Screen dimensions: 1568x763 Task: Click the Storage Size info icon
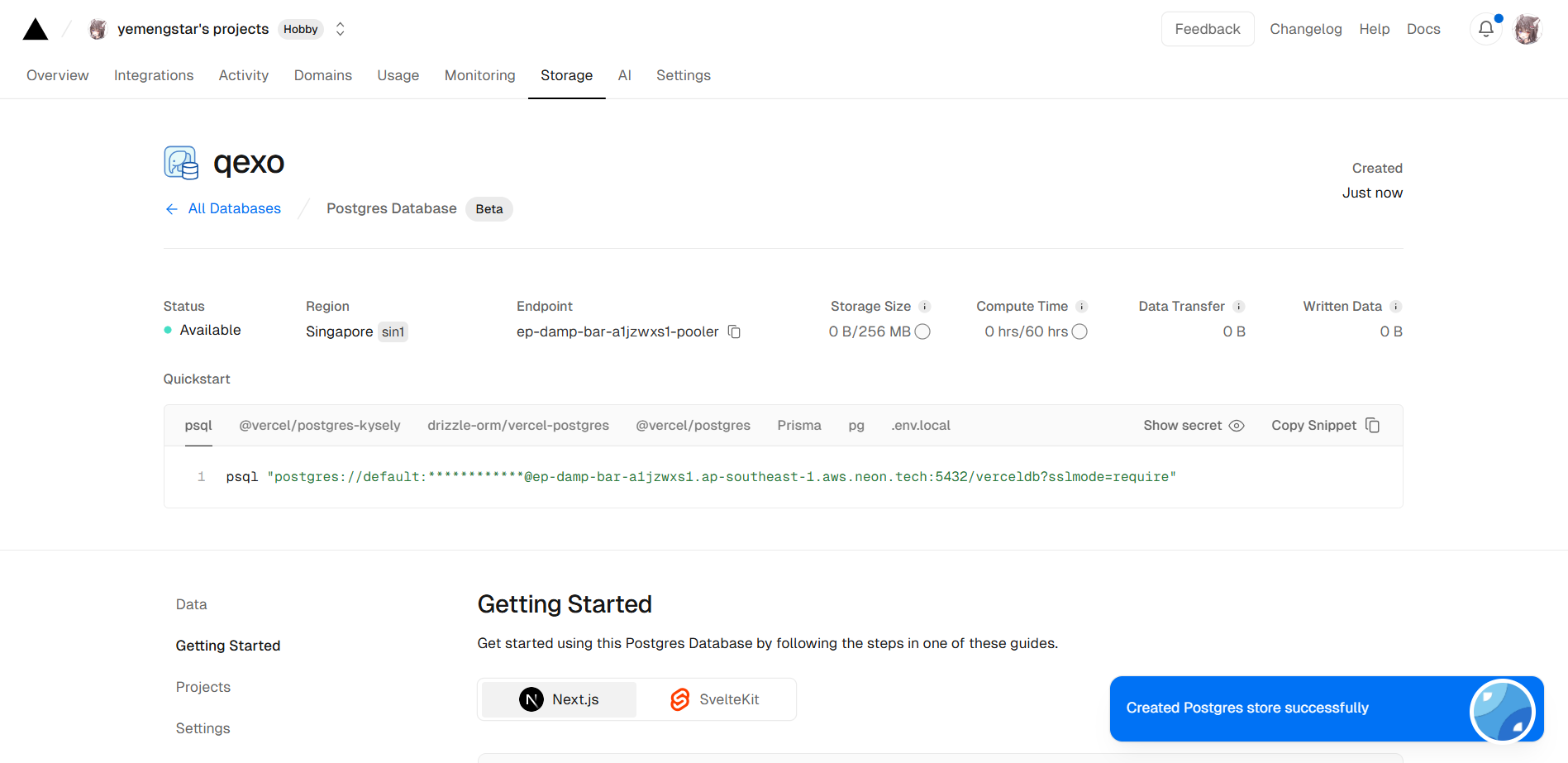click(925, 307)
